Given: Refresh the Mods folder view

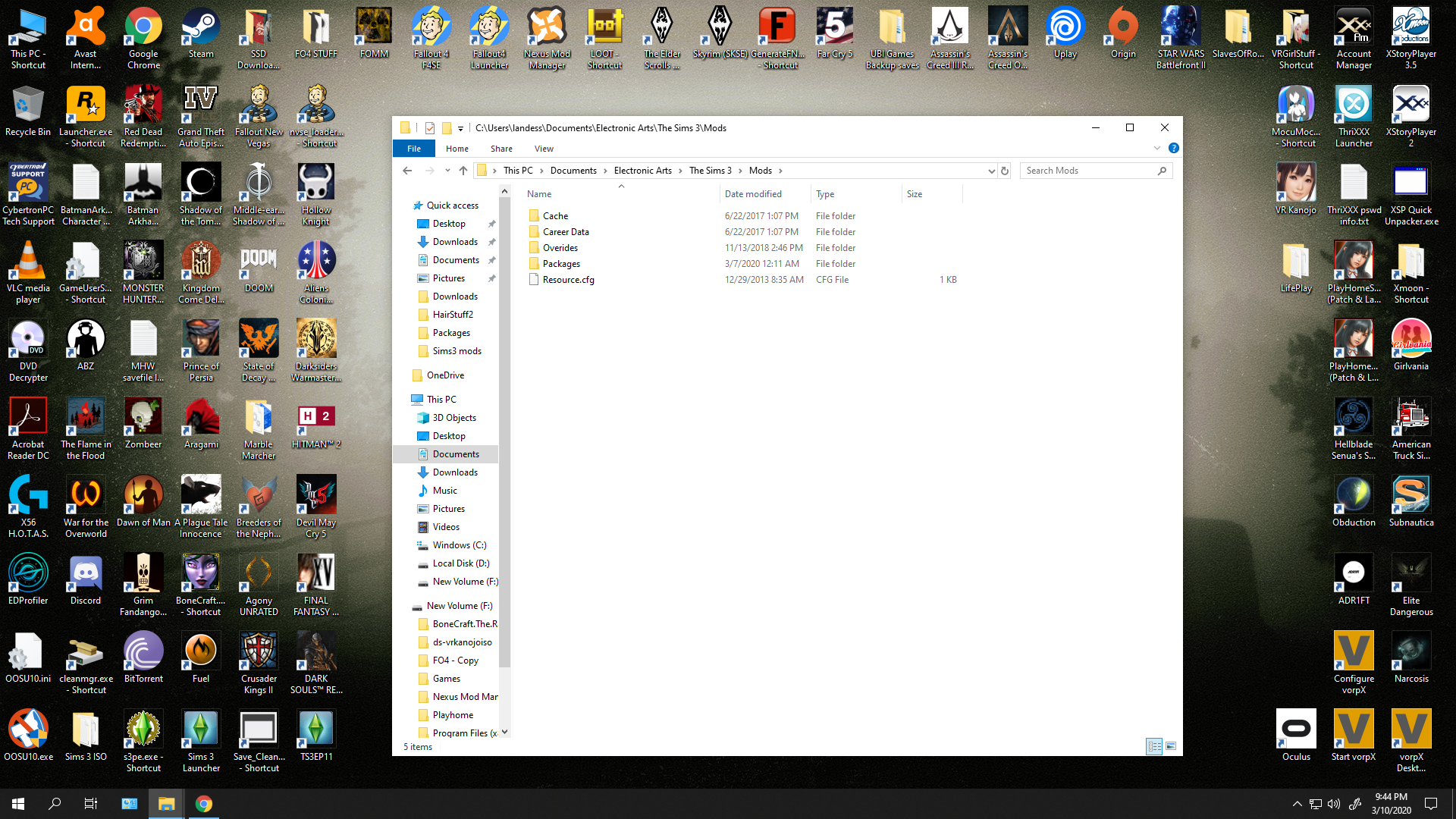Looking at the screenshot, I should [1005, 171].
